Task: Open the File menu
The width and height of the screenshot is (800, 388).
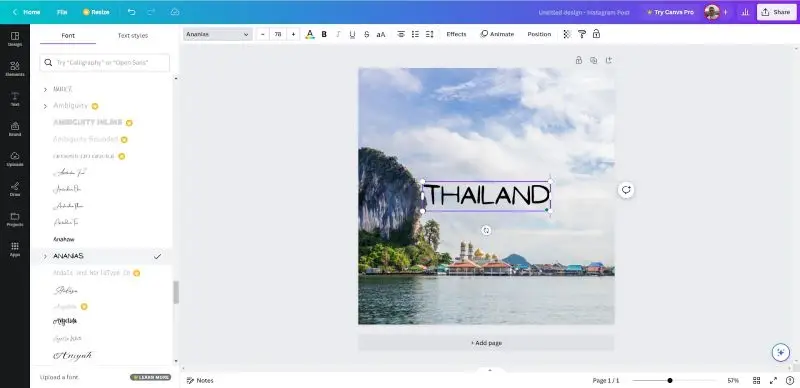Action: pyautogui.click(x=62, y=12)
